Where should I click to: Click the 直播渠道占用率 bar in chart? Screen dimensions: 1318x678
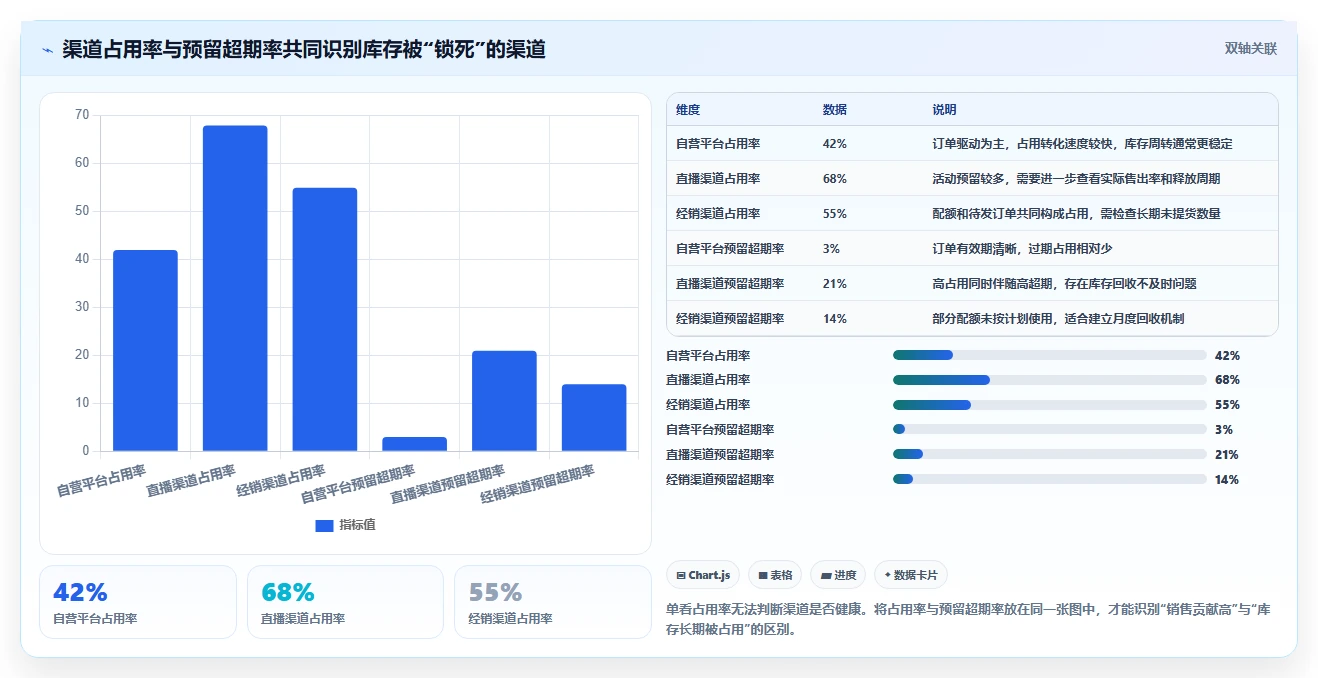tap(235, 288)
